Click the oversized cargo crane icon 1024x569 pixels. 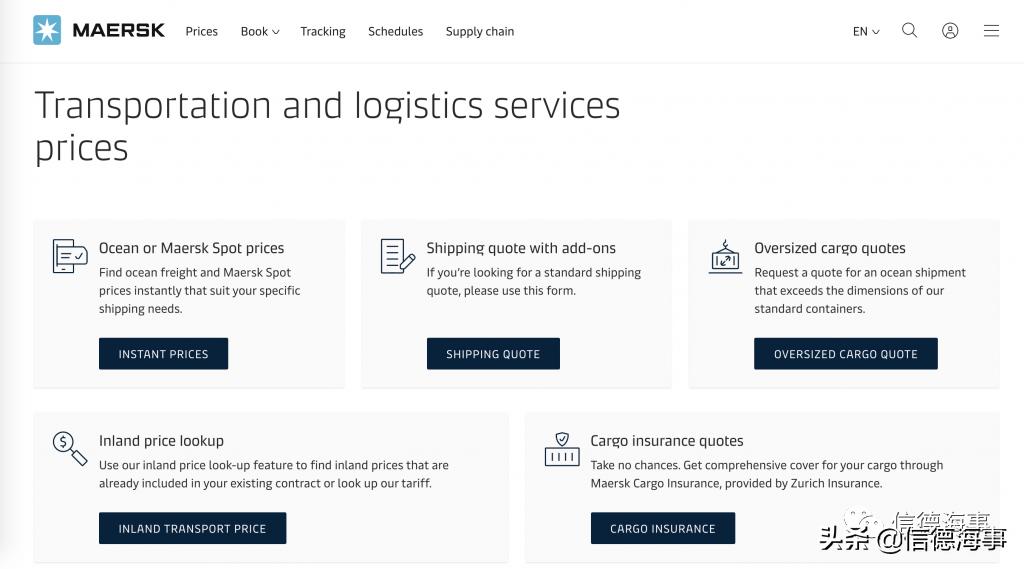click(x=725, y=256)
